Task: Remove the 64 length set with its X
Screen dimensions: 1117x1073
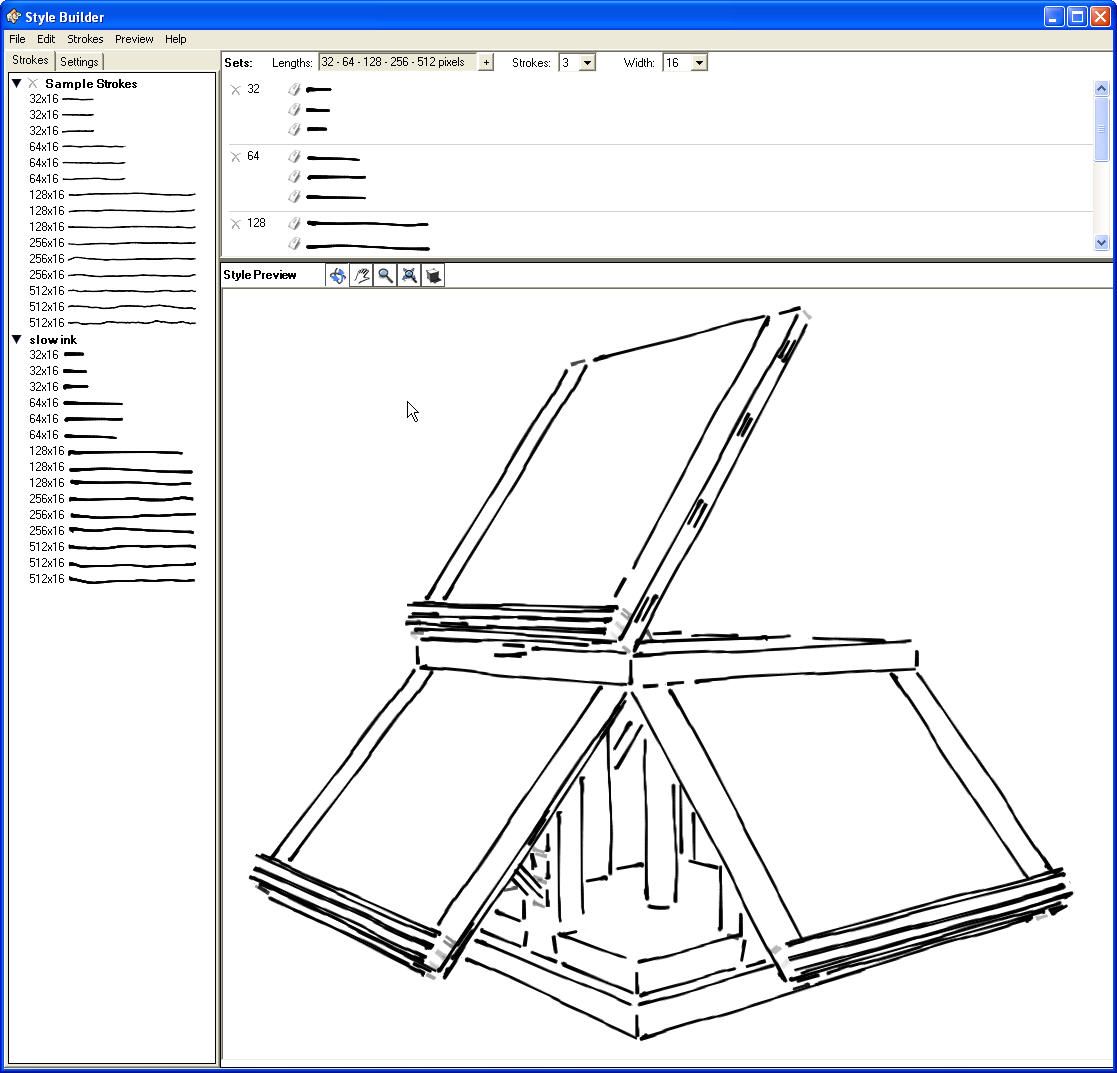Action: pos(236,157)
